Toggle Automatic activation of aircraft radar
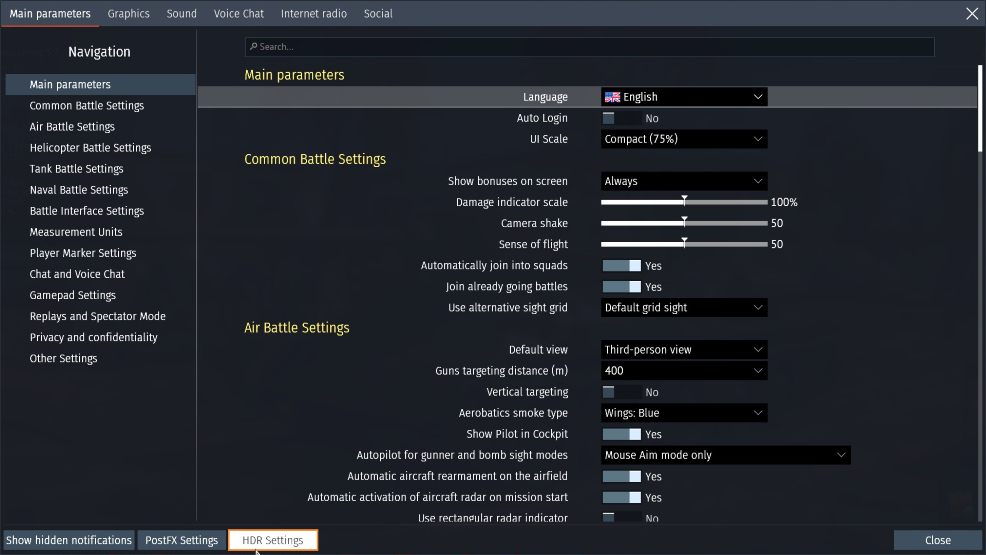 tap(621, 497)
